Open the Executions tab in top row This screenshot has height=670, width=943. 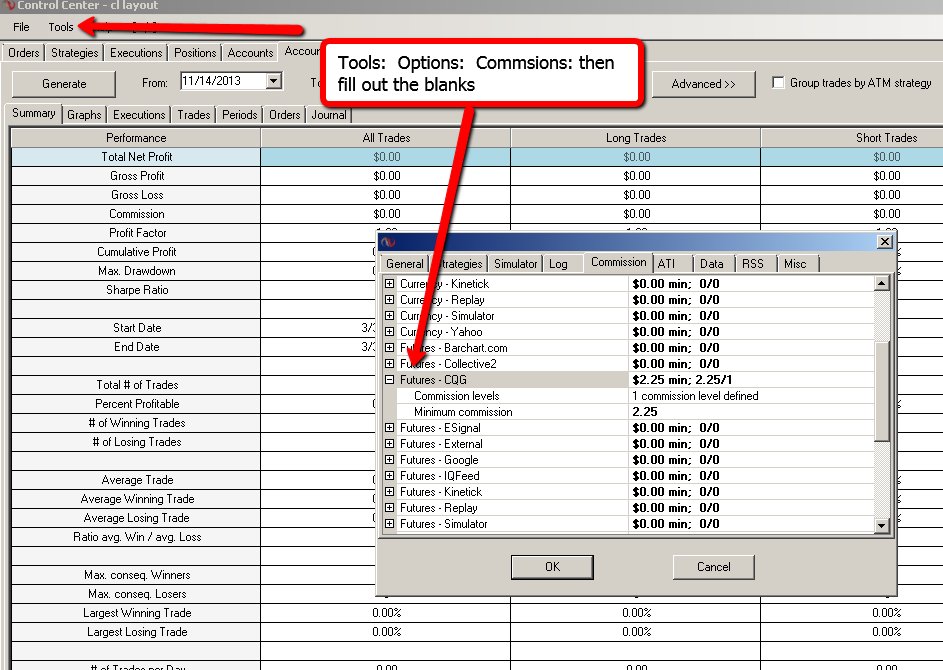coord(136,53)
